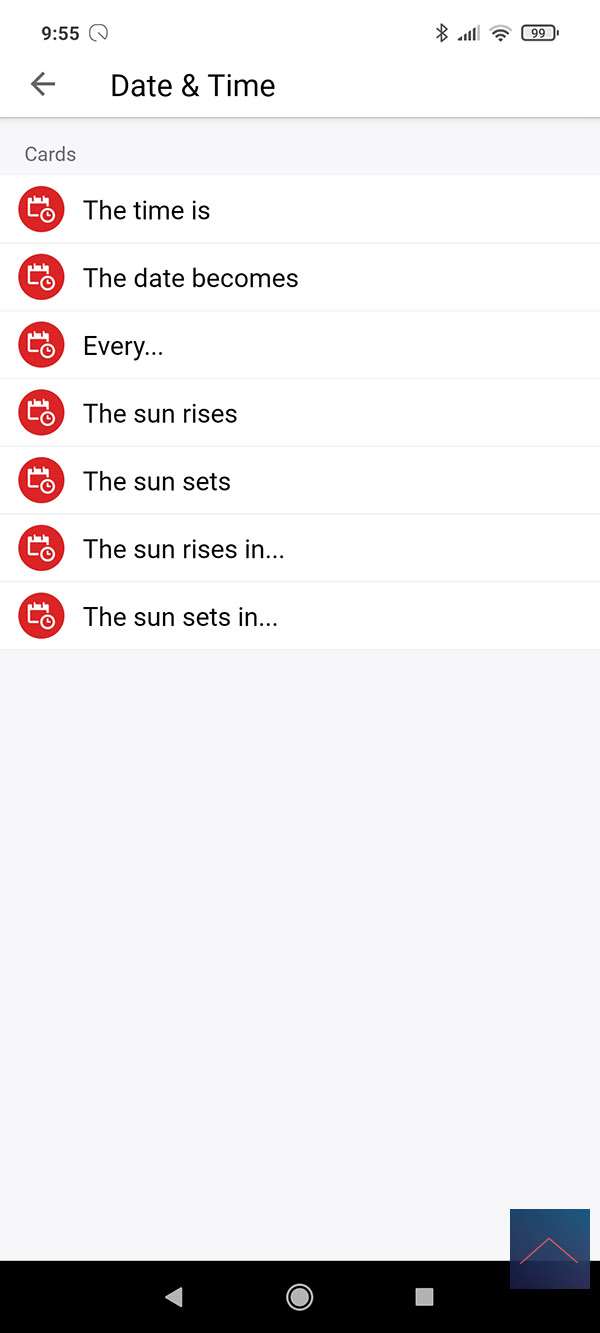Screen dimensions: 600x1333
Task: Tap the icon beside "The date becomes"
Action: click(41, 278)
